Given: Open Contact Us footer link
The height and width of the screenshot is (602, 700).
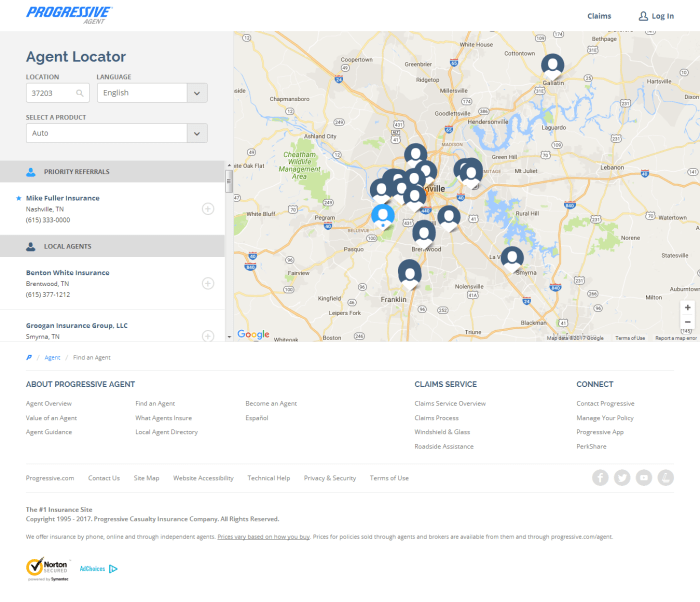Looking at the screenshot, I should pos(104,478).
